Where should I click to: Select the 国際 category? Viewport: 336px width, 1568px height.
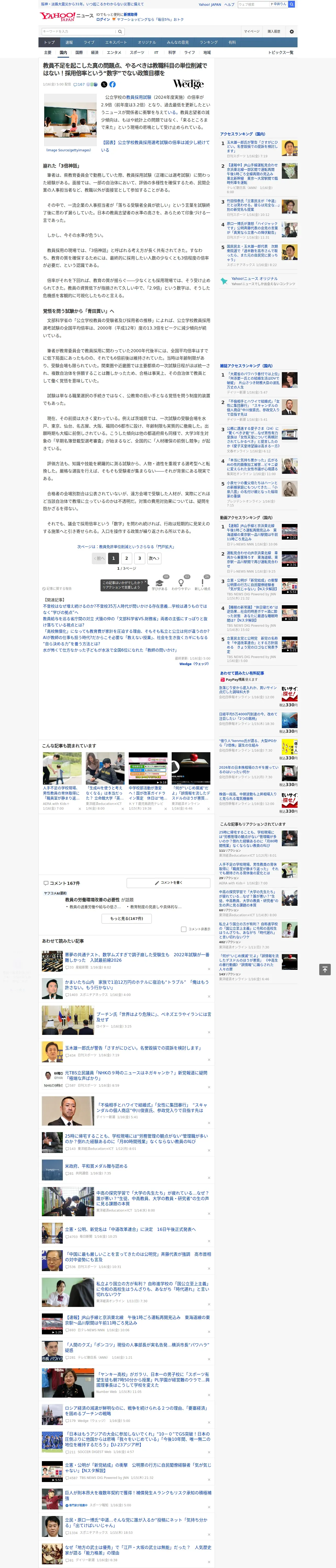tap(79, 52)
